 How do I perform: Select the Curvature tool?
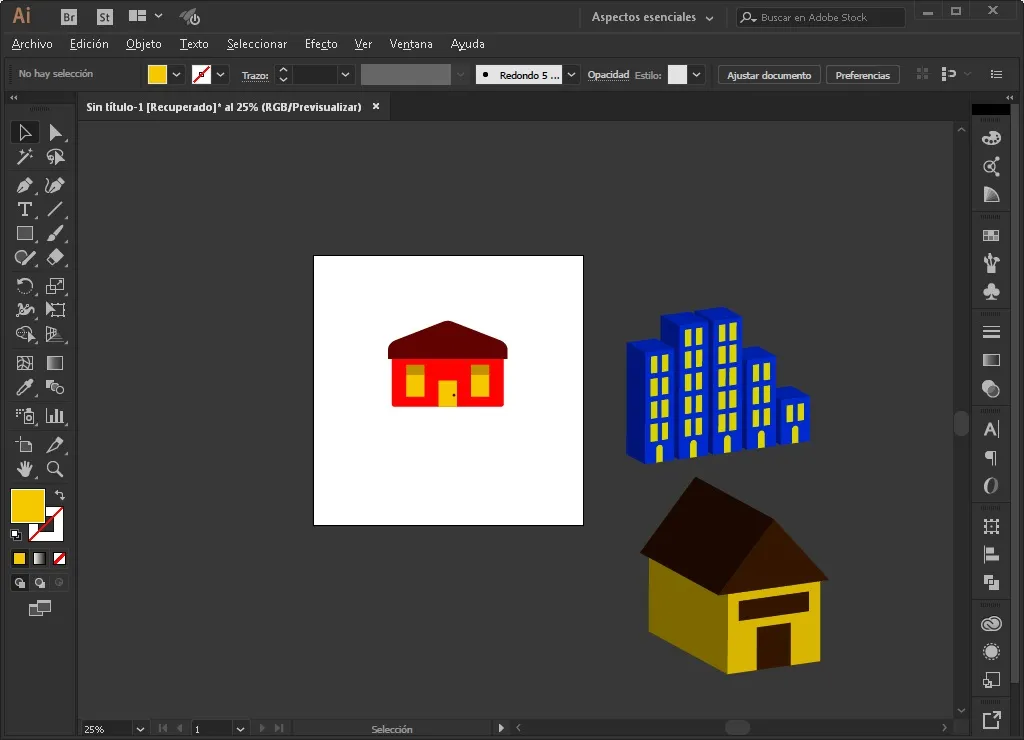coord(56,185)
